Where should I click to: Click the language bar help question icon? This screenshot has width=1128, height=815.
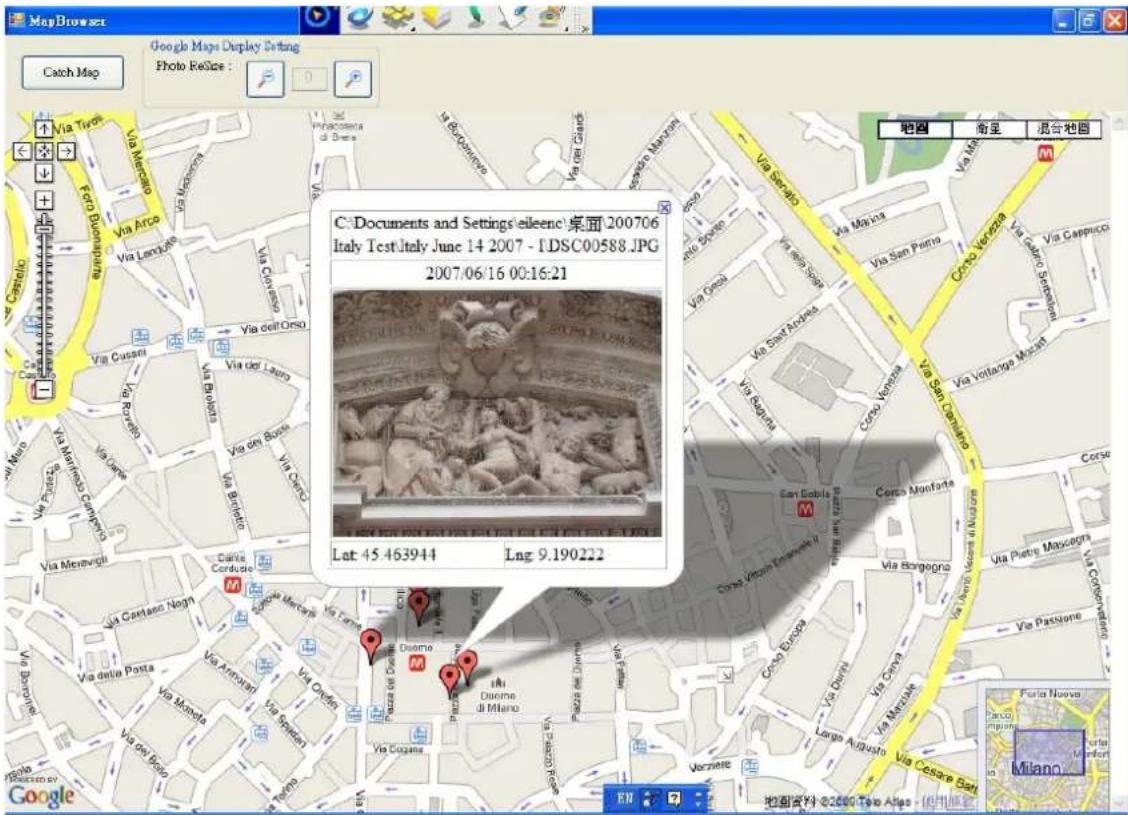(674, 798)
